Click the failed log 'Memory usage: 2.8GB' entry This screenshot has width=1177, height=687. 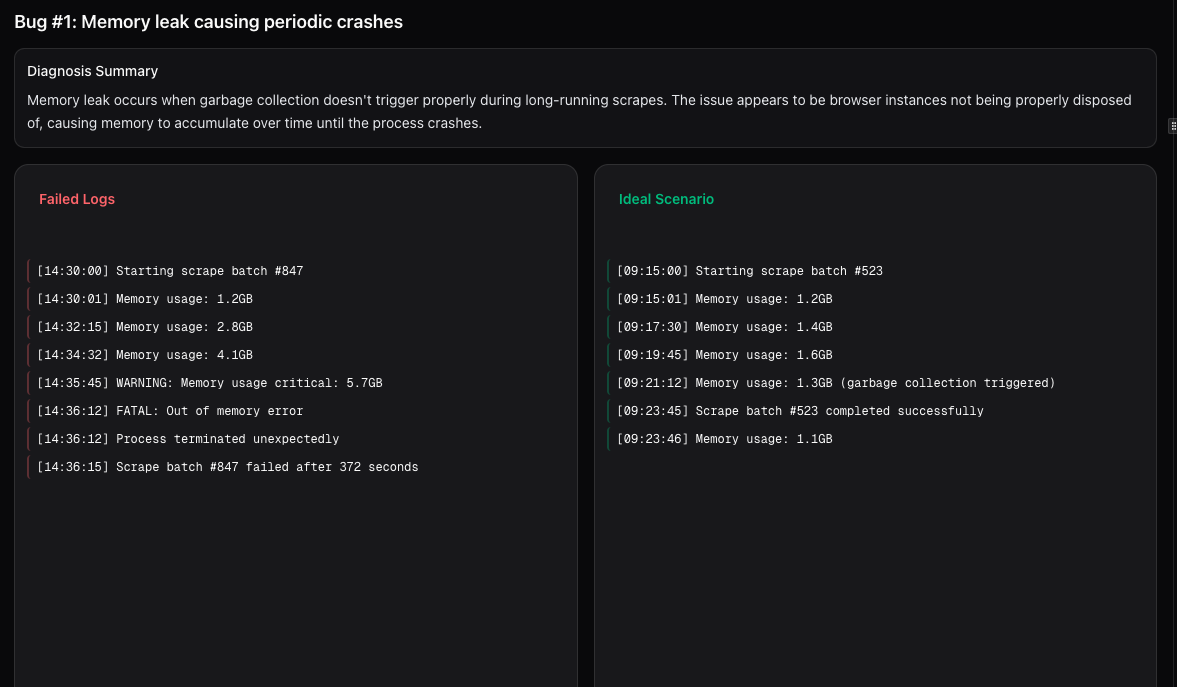145,327
